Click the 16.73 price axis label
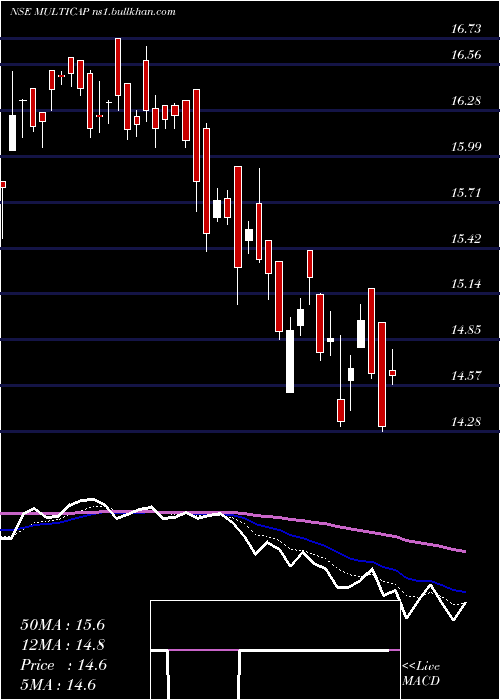 click(x=466, y=29)
